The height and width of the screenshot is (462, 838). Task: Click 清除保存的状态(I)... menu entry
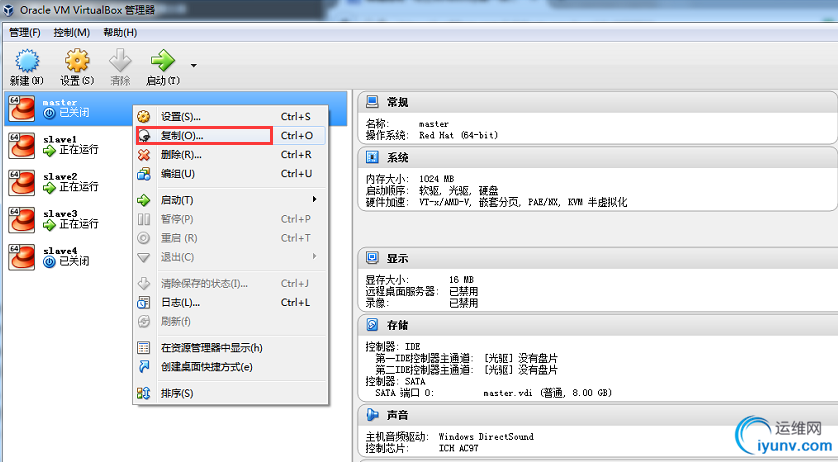coord(230,283)
